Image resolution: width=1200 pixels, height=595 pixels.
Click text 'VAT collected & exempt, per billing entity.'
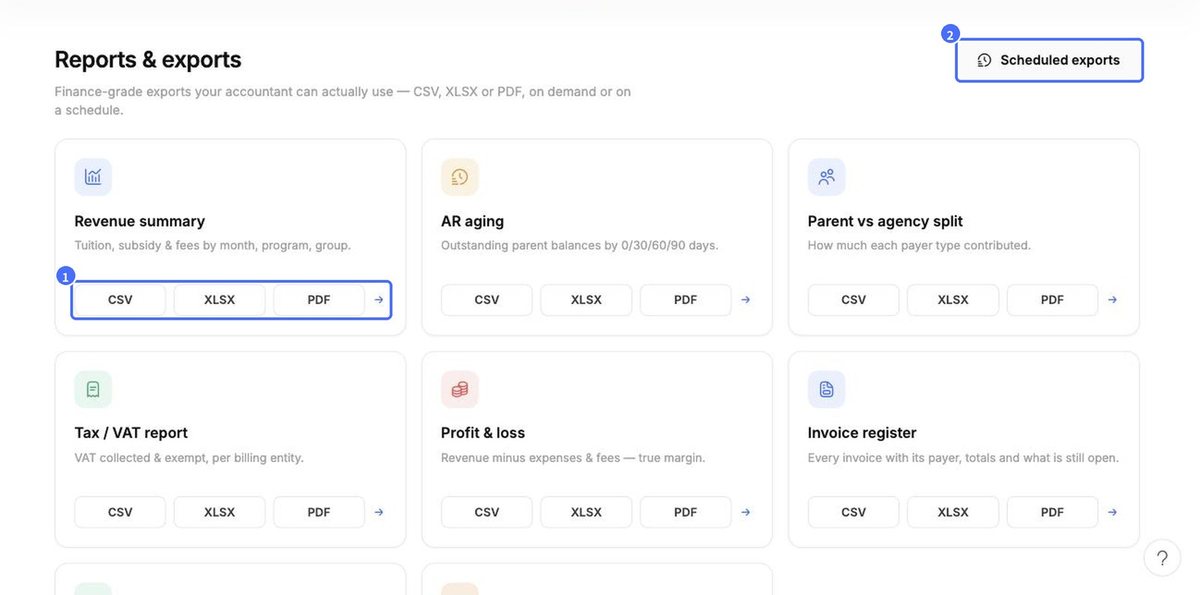pos(189,458)
